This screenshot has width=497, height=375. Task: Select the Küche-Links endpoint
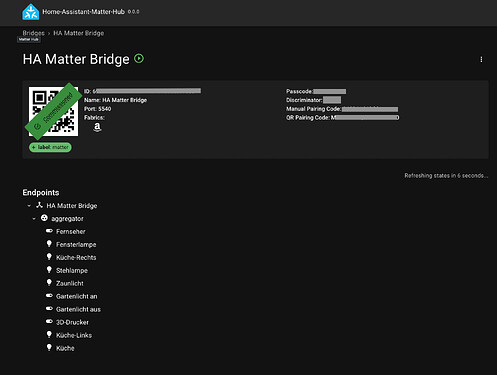point(74,335)
